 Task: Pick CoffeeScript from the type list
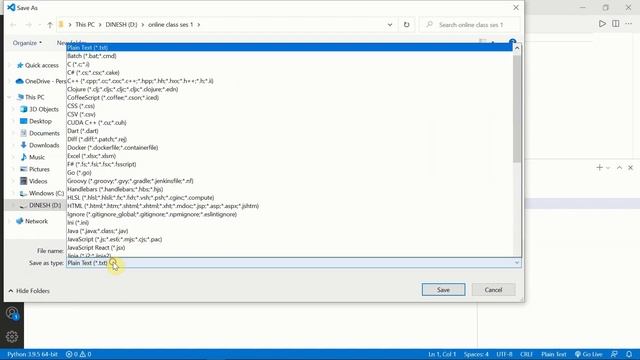tap(289, 98)
